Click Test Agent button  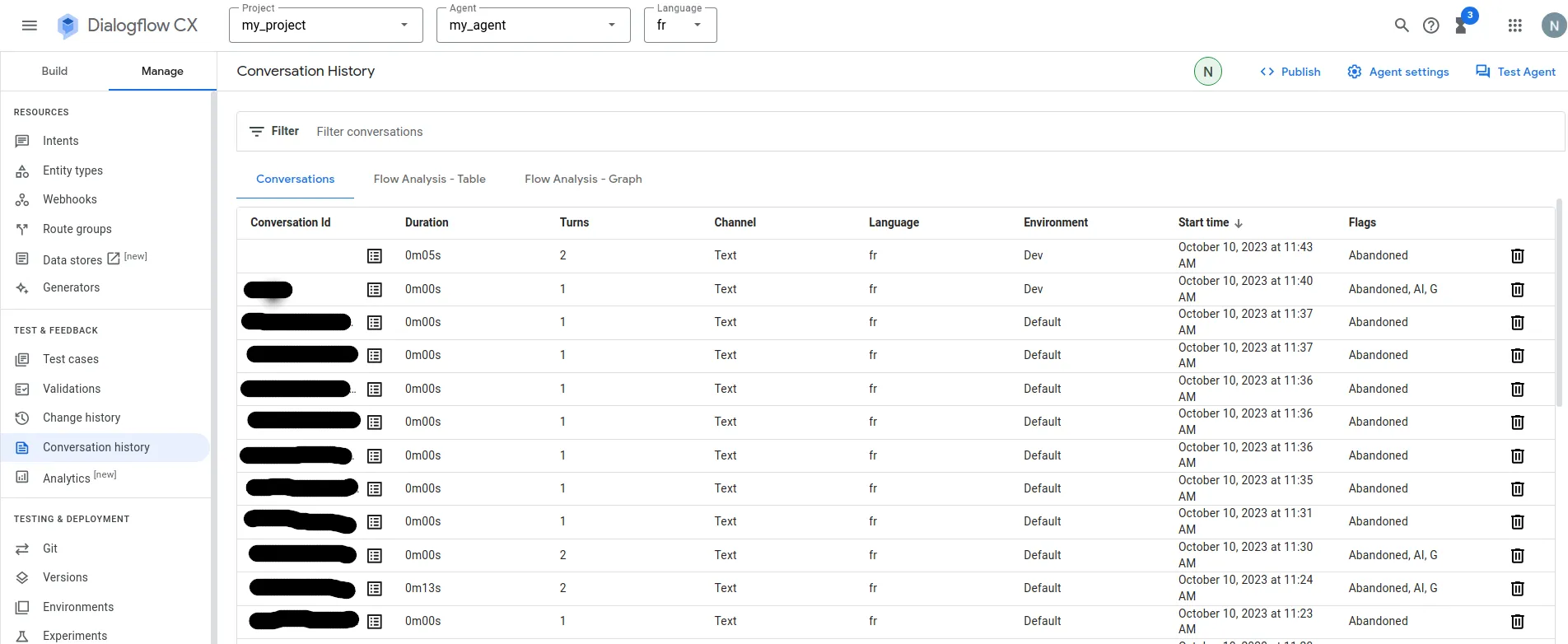(1515, 72)
